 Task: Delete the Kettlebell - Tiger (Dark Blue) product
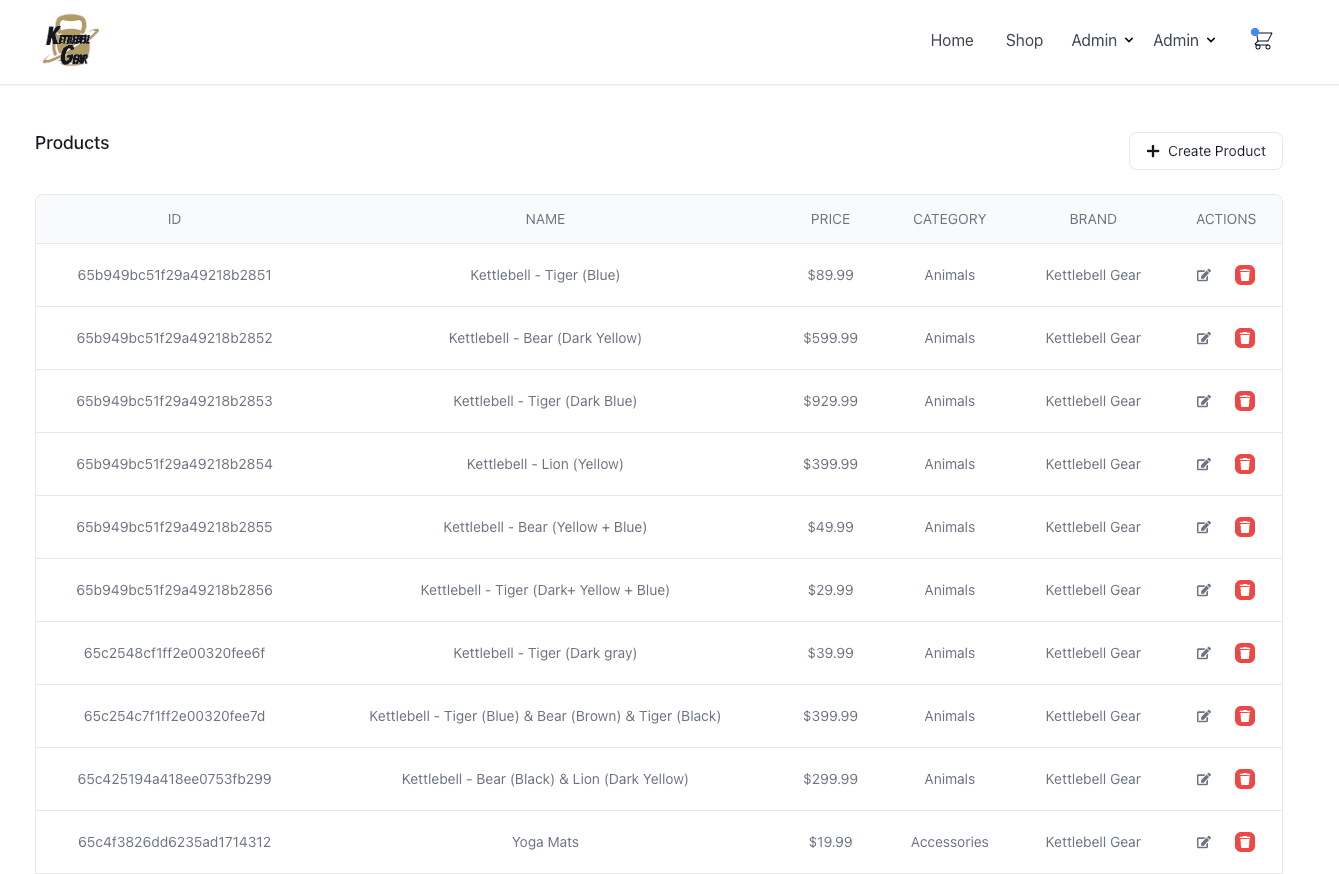tap(1244, 401)
